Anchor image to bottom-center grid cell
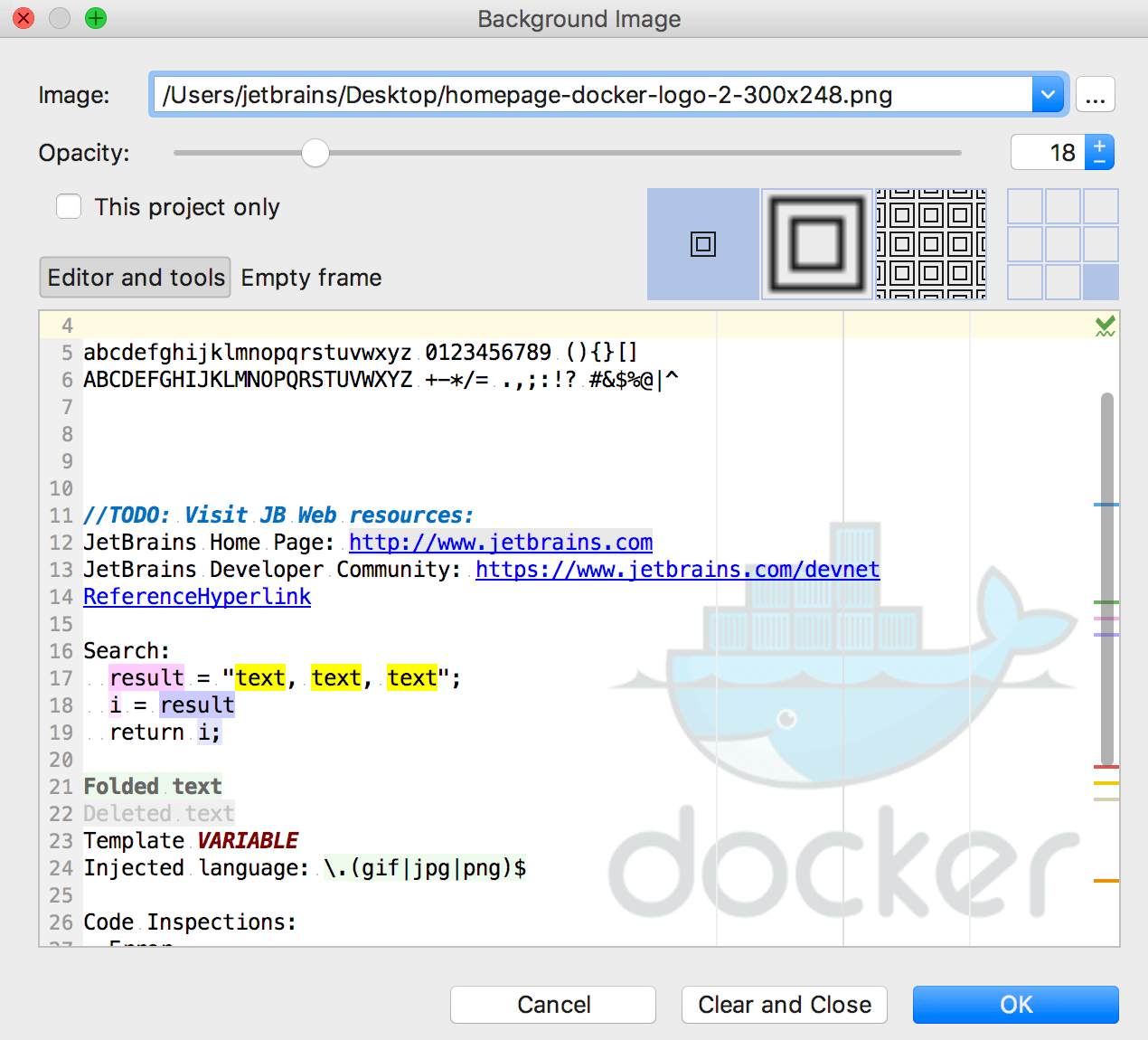This screenshot has width=1148, height=1040. point(1063,282)
